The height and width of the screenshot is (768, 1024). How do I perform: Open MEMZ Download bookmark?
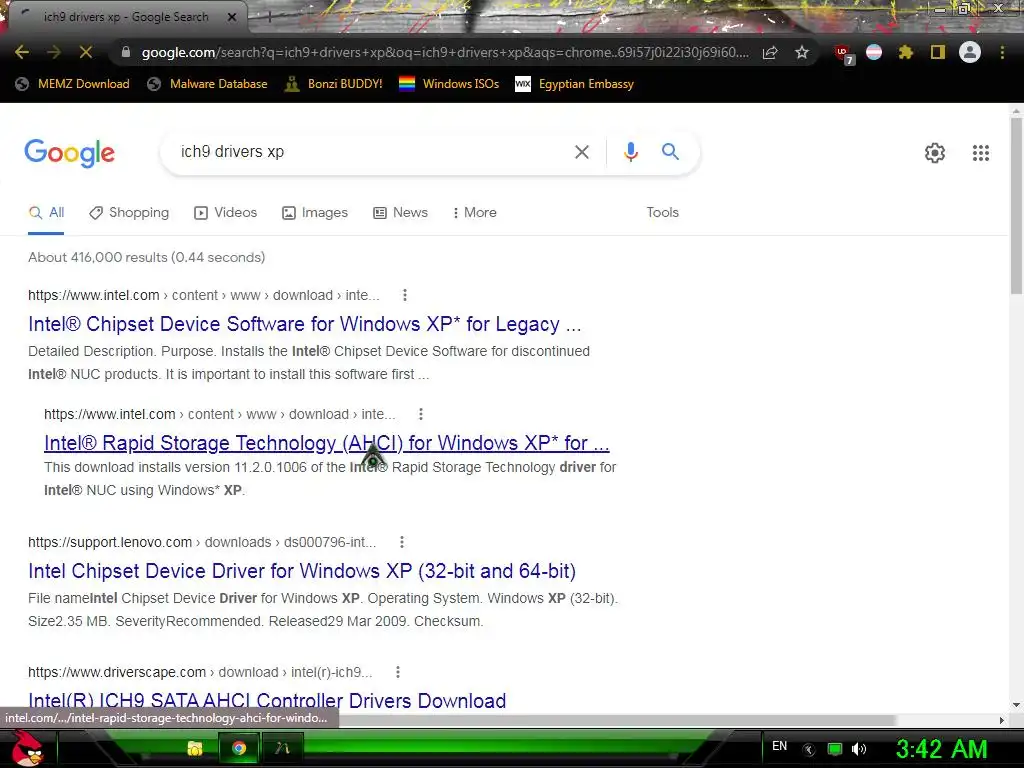72,84
